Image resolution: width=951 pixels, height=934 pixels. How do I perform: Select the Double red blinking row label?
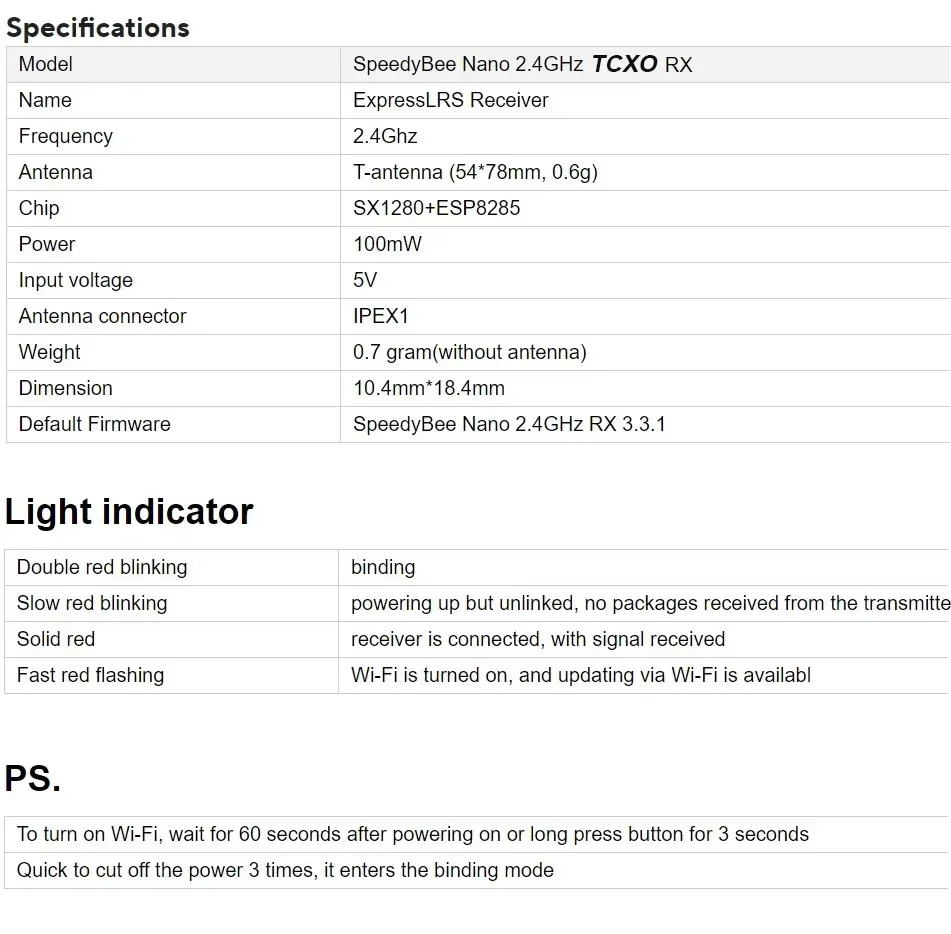102,567
